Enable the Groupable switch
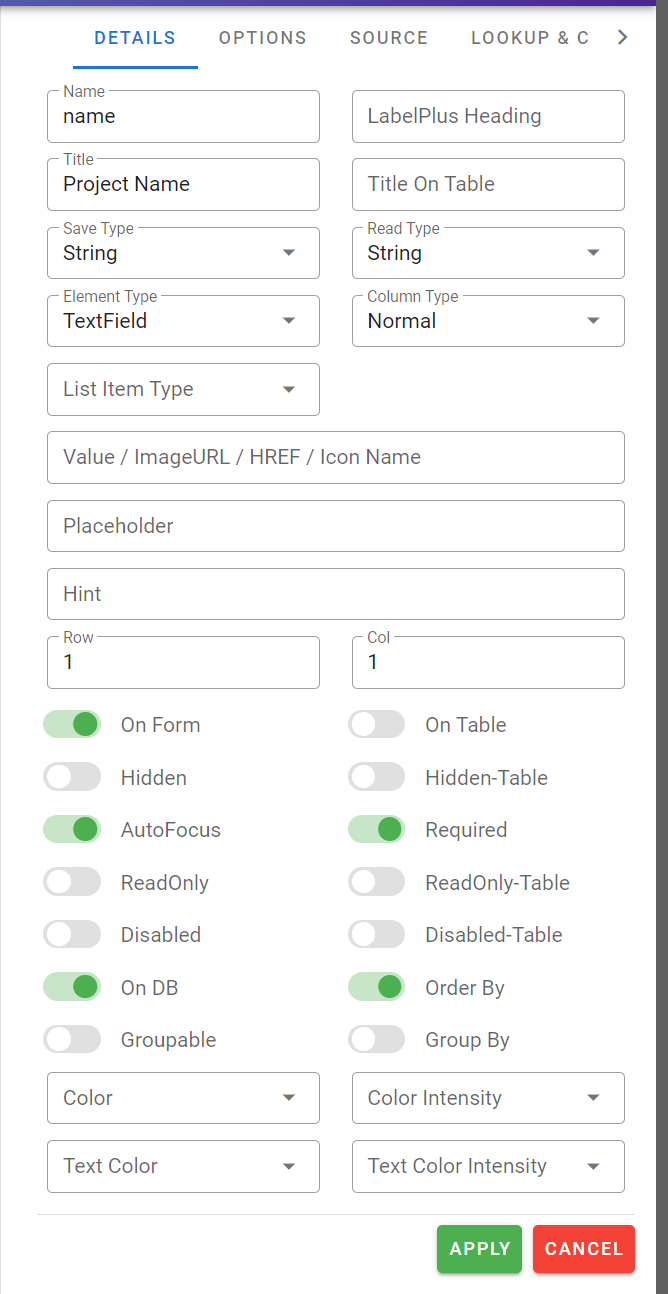This screenshot has height=1294, width=668. [x=73, y=1040]
